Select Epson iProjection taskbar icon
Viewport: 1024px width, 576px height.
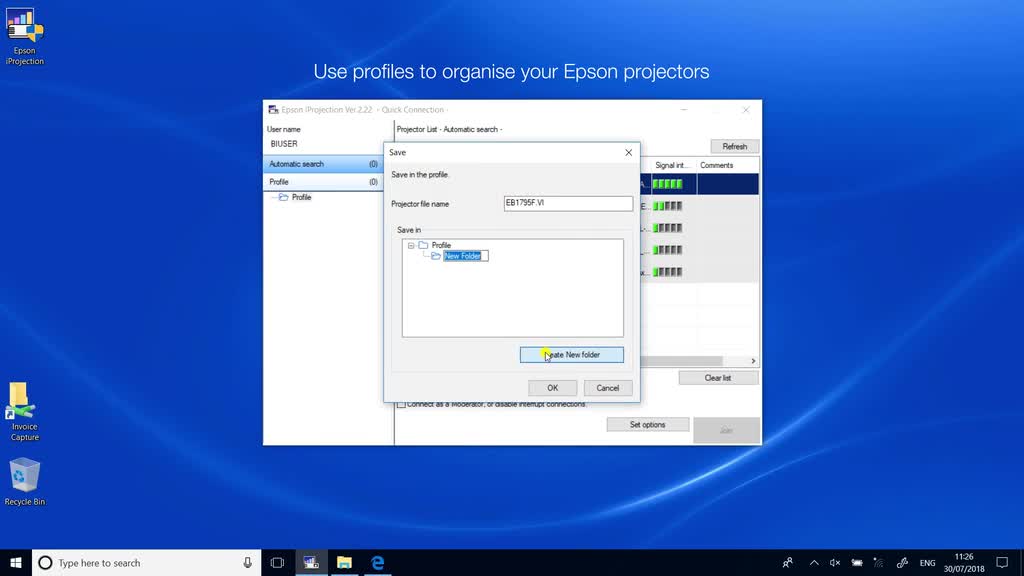coord(311,562)
